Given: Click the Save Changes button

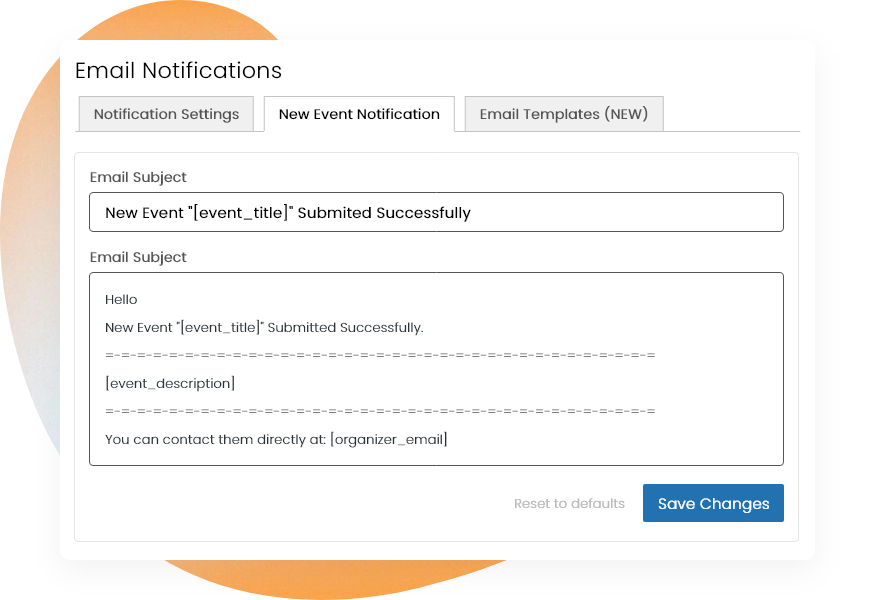Looking at the screenshot, I should tap(713, 503).
